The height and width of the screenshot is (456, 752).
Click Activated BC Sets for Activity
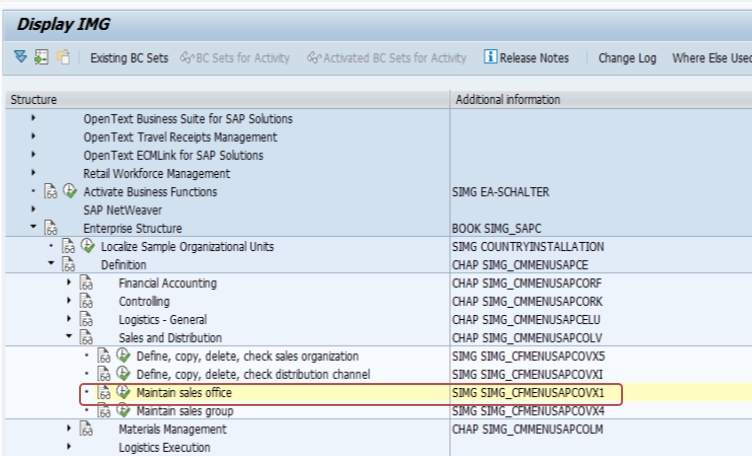387,58
